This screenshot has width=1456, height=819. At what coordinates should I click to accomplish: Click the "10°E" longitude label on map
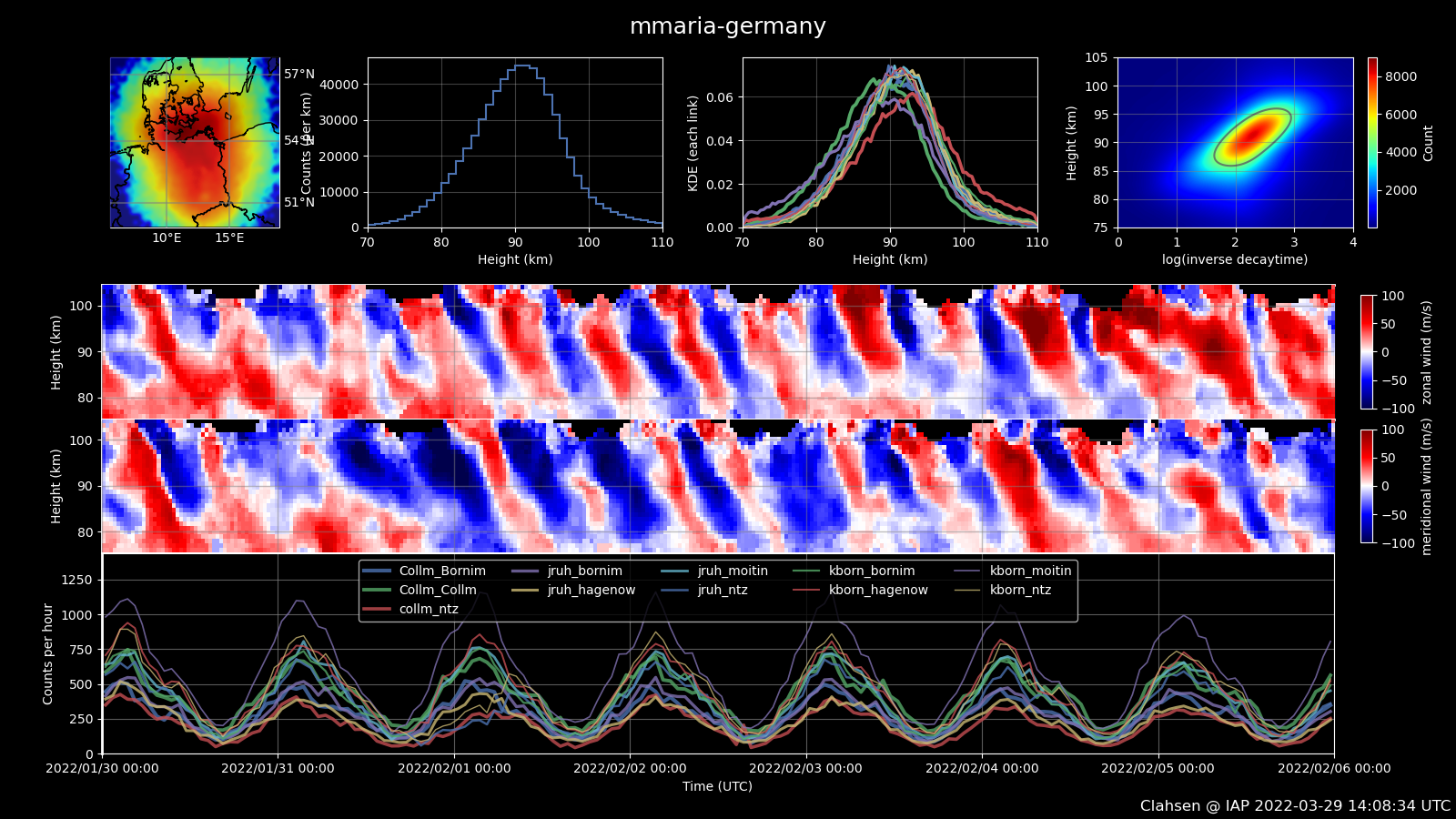(167, 238)
